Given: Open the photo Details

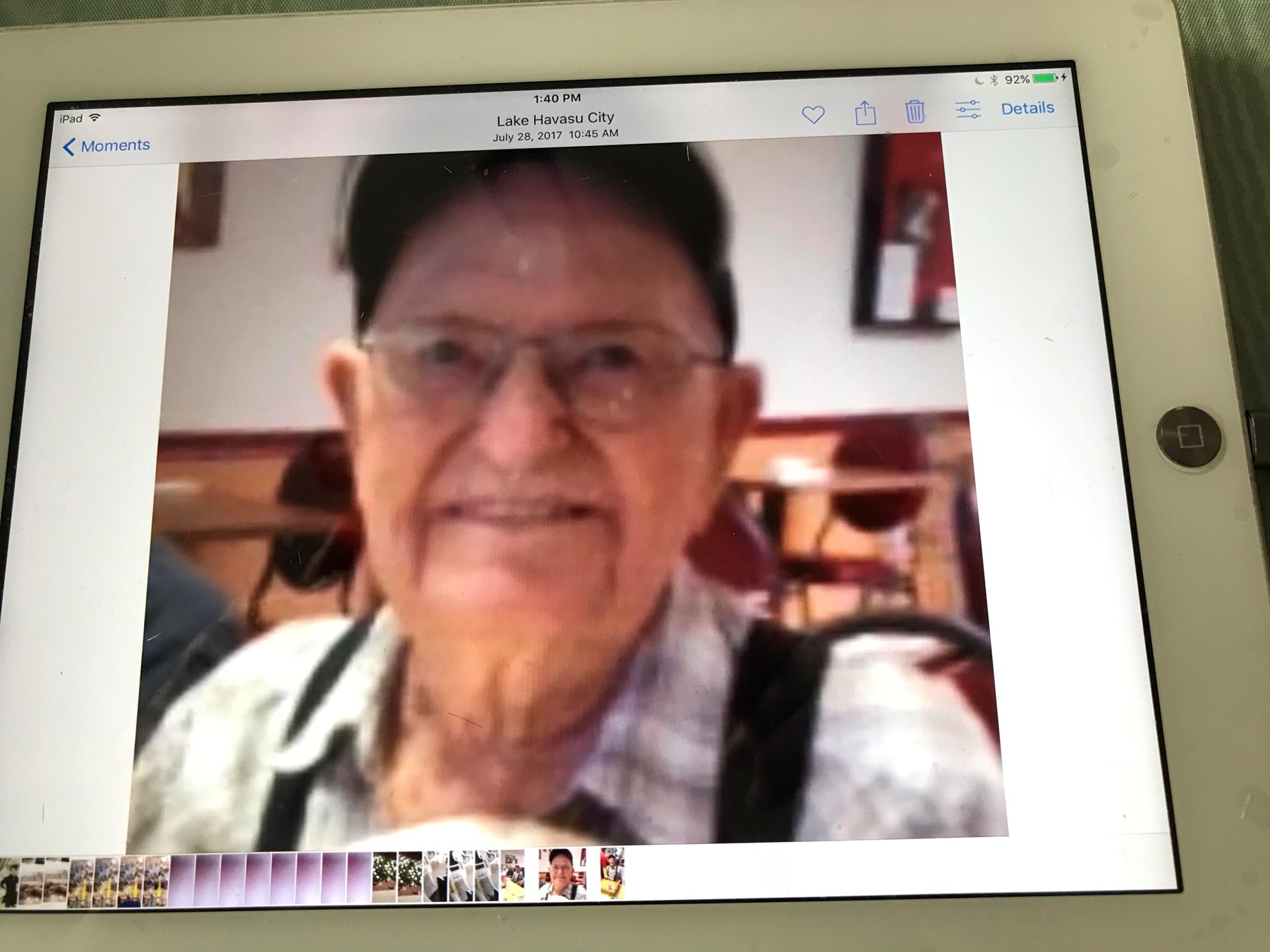Looking at the screenshot, I should click(x=1027, y=109).
